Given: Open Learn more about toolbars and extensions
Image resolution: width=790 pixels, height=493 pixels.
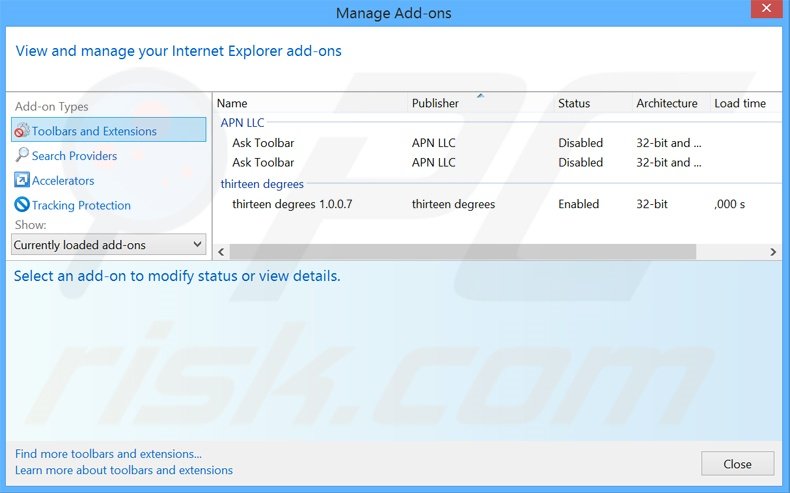Looking at the screenshot, I should pyautogui.click(x=123, y=470).
